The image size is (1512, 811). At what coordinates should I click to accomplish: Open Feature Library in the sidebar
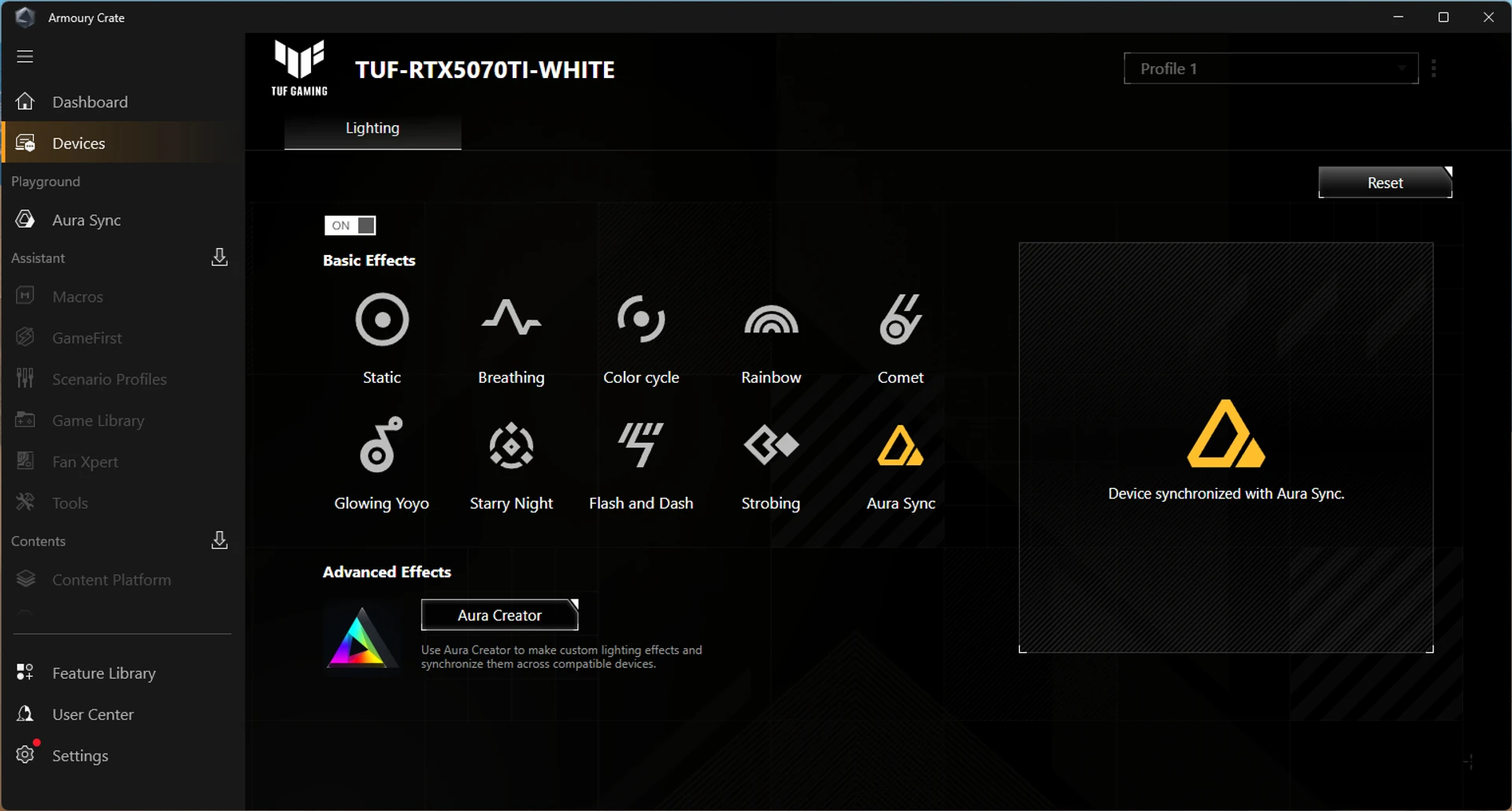coord(123,672)
